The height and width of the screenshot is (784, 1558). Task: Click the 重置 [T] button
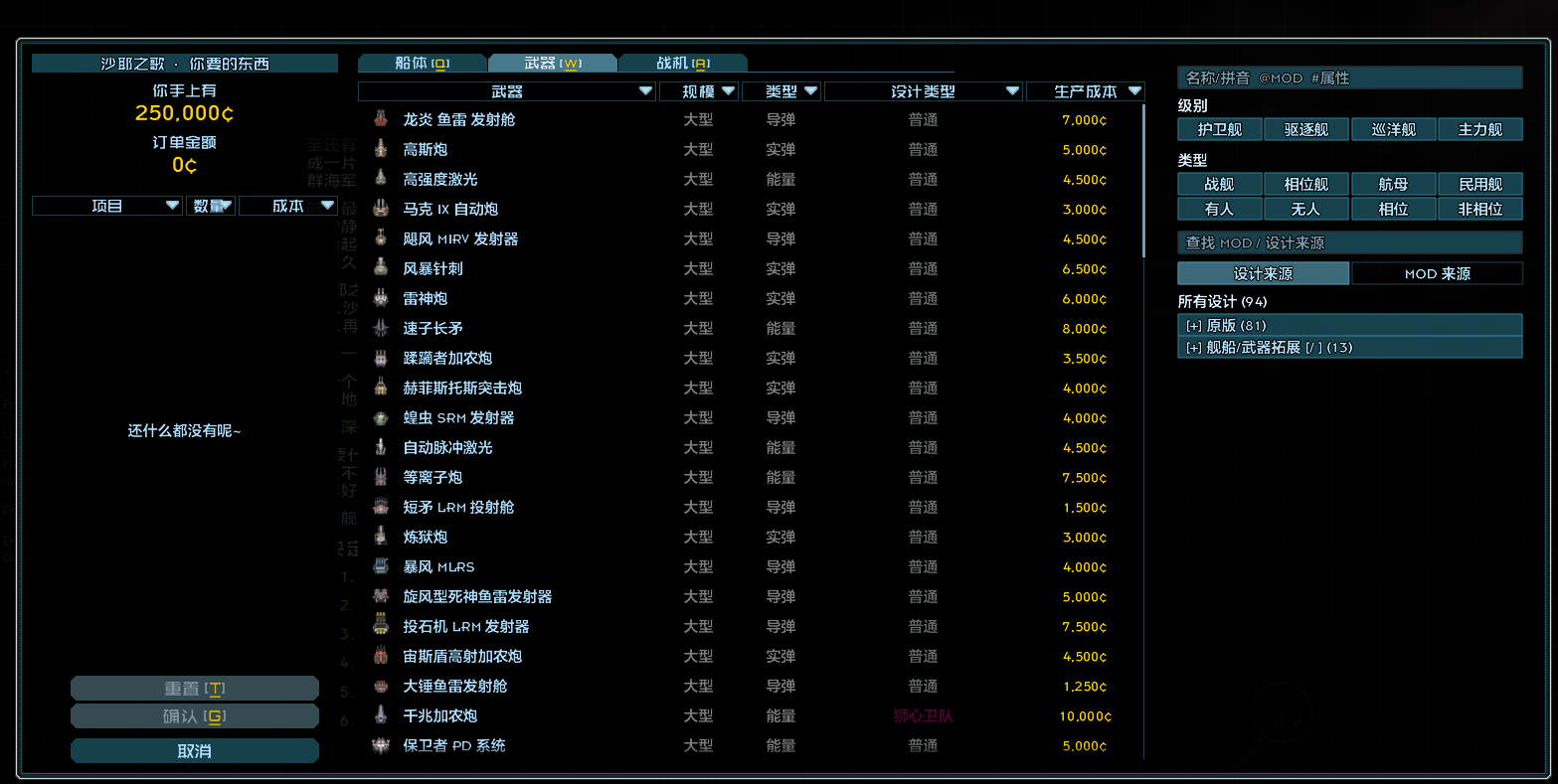(195, 689)
